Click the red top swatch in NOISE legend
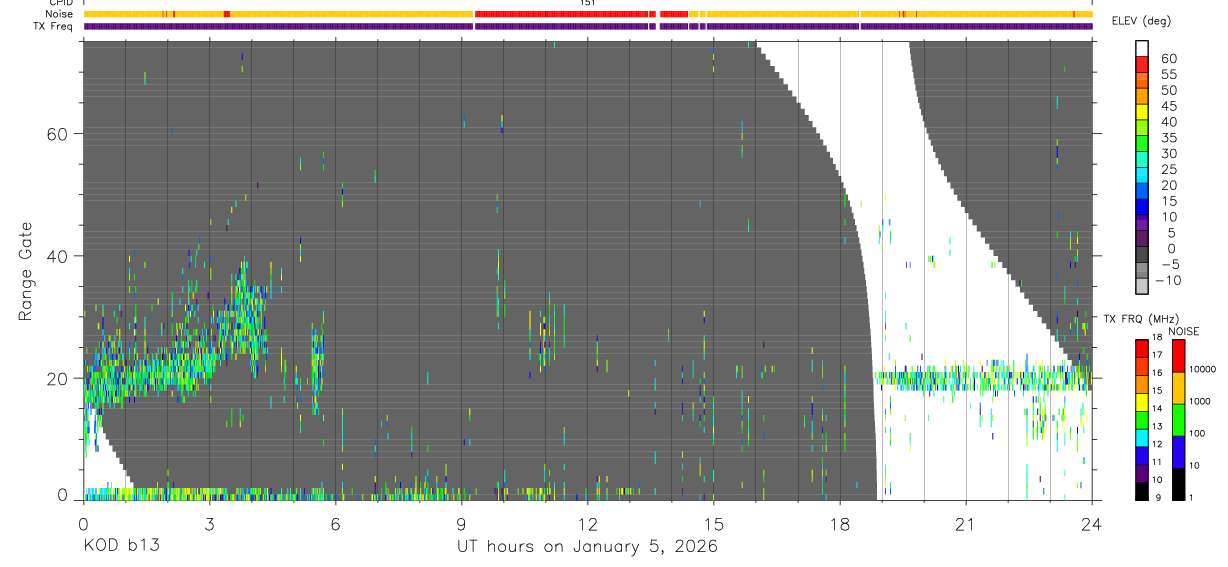1228x567 pixels. click(x=1178, y=355)
